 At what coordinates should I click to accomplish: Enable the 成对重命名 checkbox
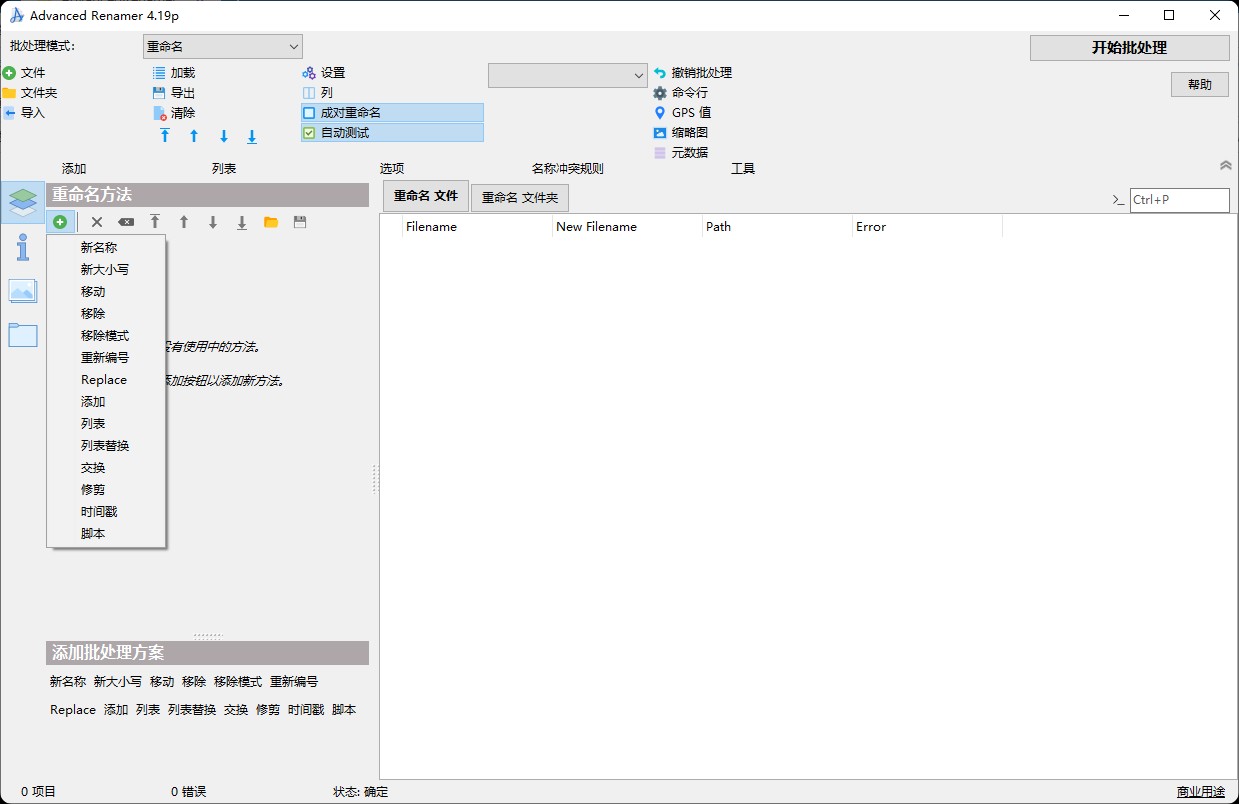tap(308, 113)
